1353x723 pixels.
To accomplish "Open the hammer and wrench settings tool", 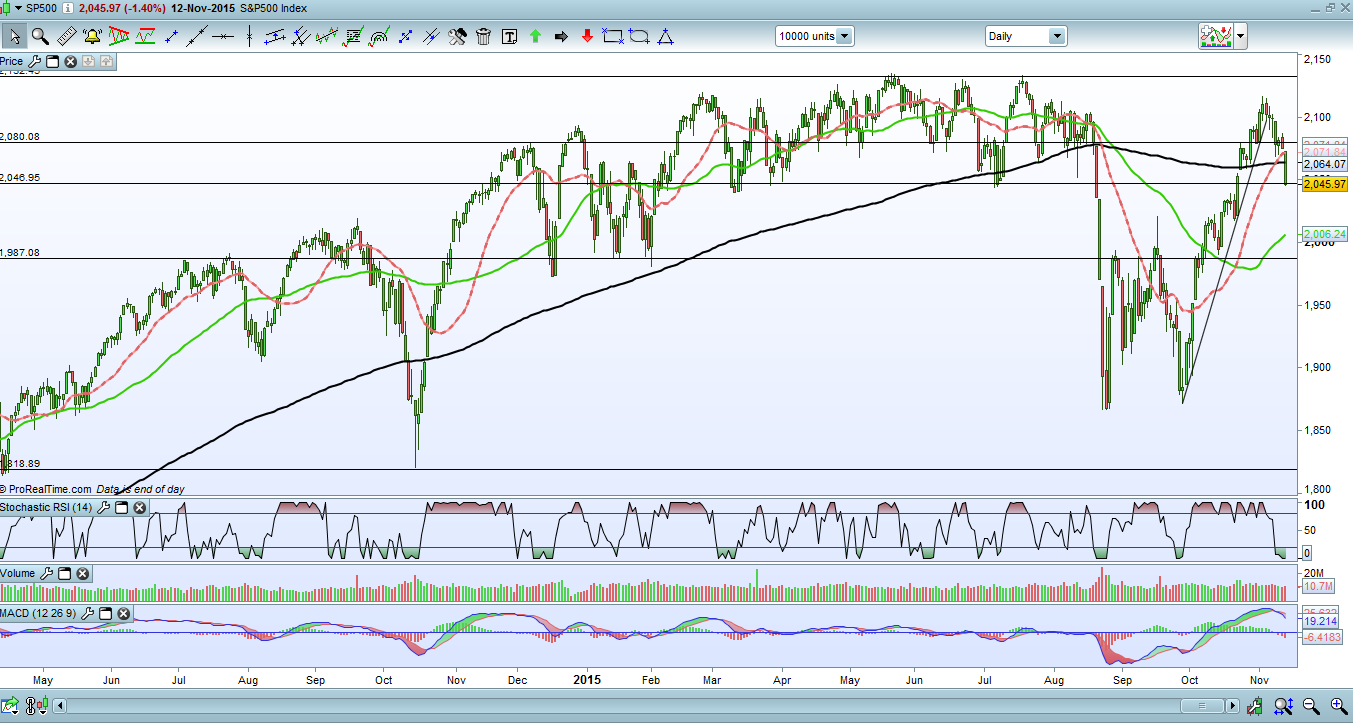I will [x=458, y=37].
